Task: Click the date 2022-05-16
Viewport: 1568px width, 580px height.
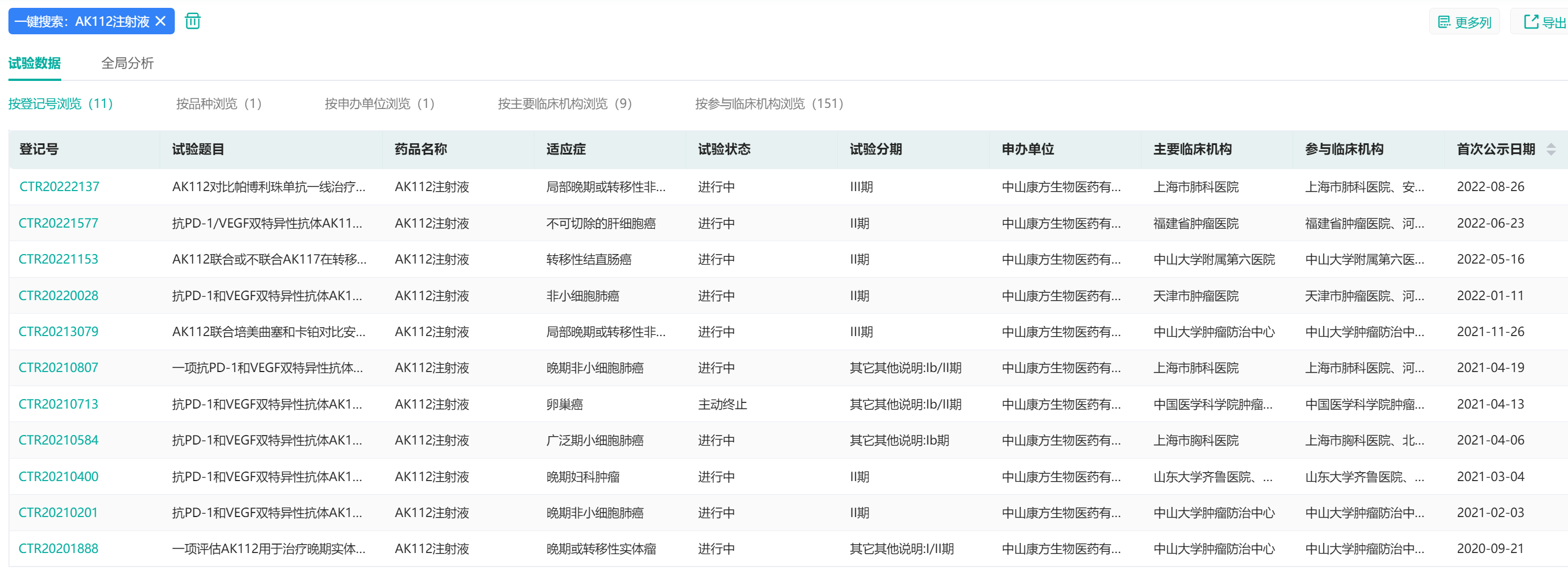Action: coord(1490,259)
